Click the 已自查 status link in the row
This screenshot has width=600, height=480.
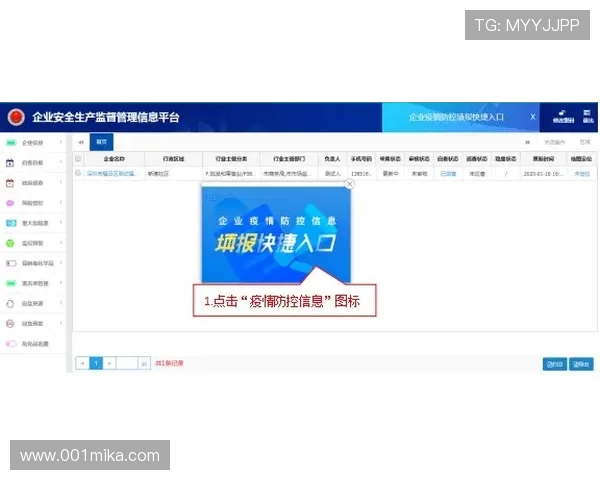[448, 174]
